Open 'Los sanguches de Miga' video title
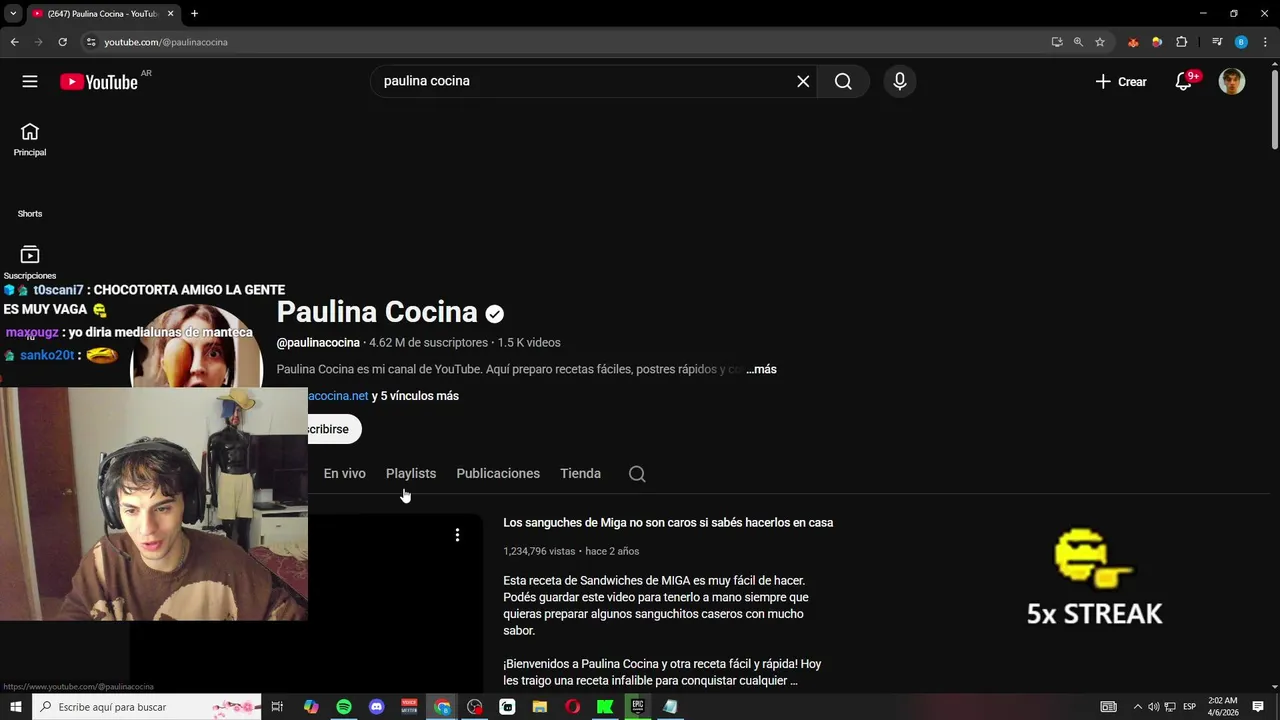The width and height of the screenshot is (1280, 720). [668, 523]
